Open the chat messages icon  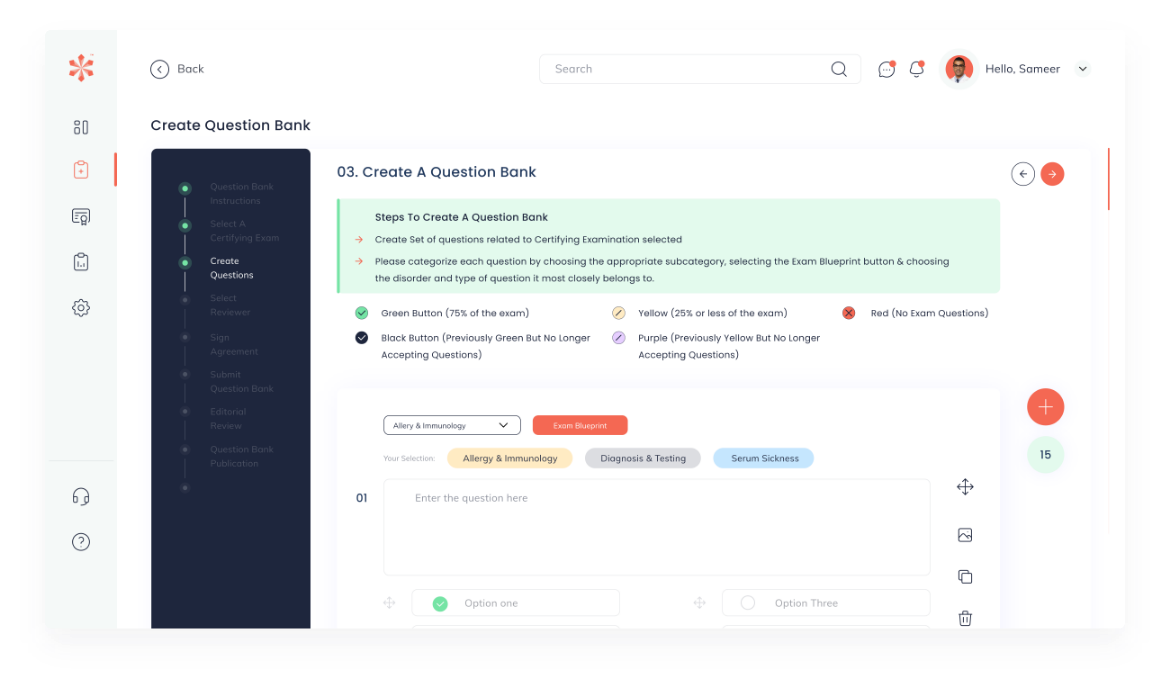(x=886, y=69)
